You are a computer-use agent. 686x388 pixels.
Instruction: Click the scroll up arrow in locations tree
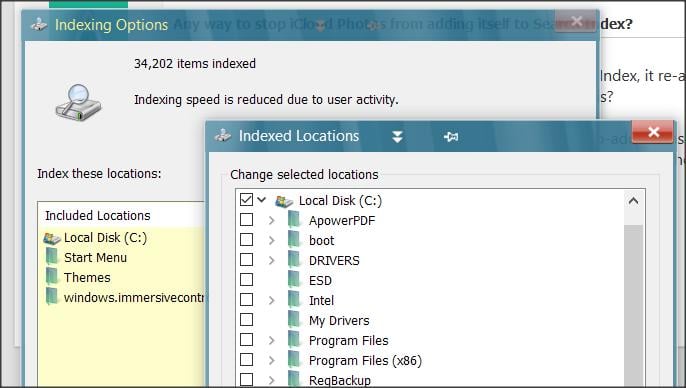coord(633,201)
